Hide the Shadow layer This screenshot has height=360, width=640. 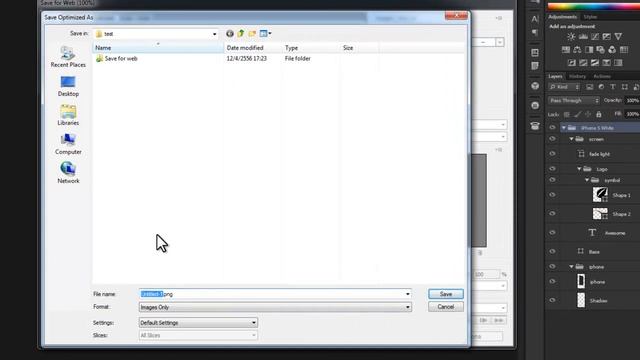[x=552, y=300]
